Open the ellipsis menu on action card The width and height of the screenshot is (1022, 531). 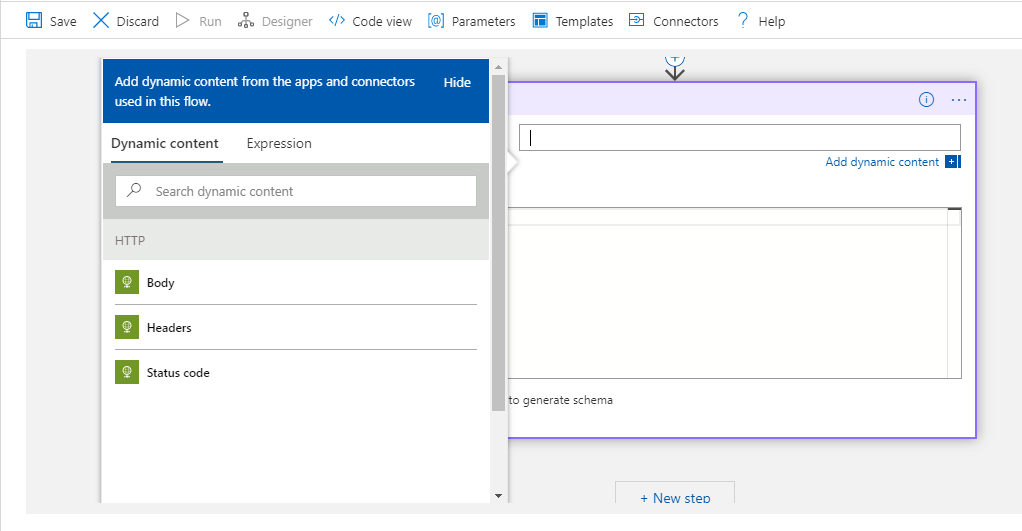959,100
